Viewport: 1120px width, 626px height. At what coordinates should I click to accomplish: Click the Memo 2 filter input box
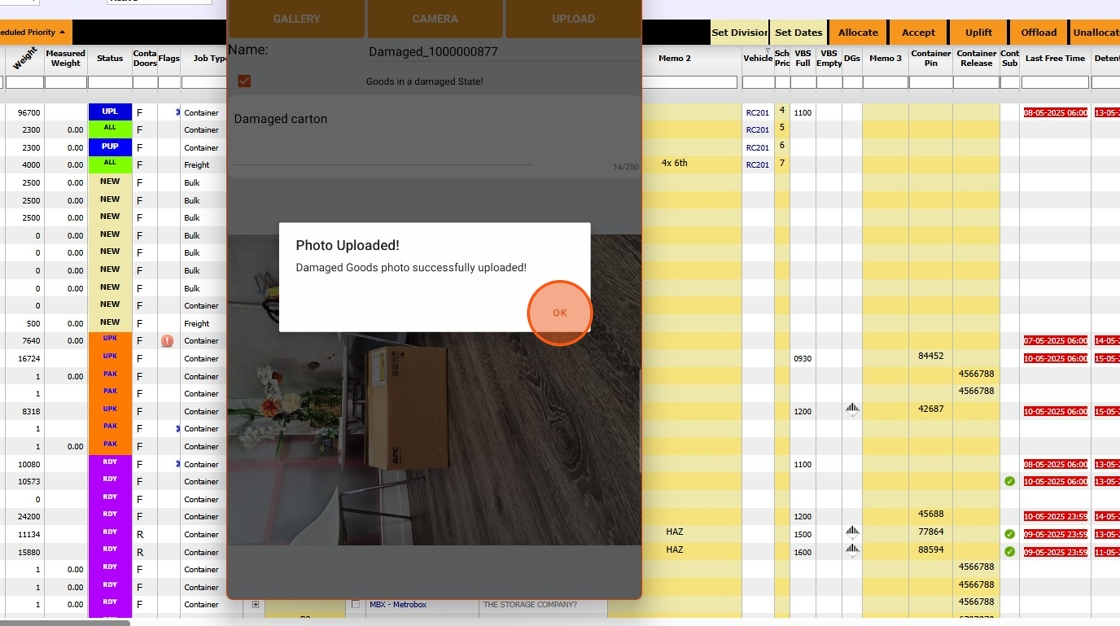[689, 83]
